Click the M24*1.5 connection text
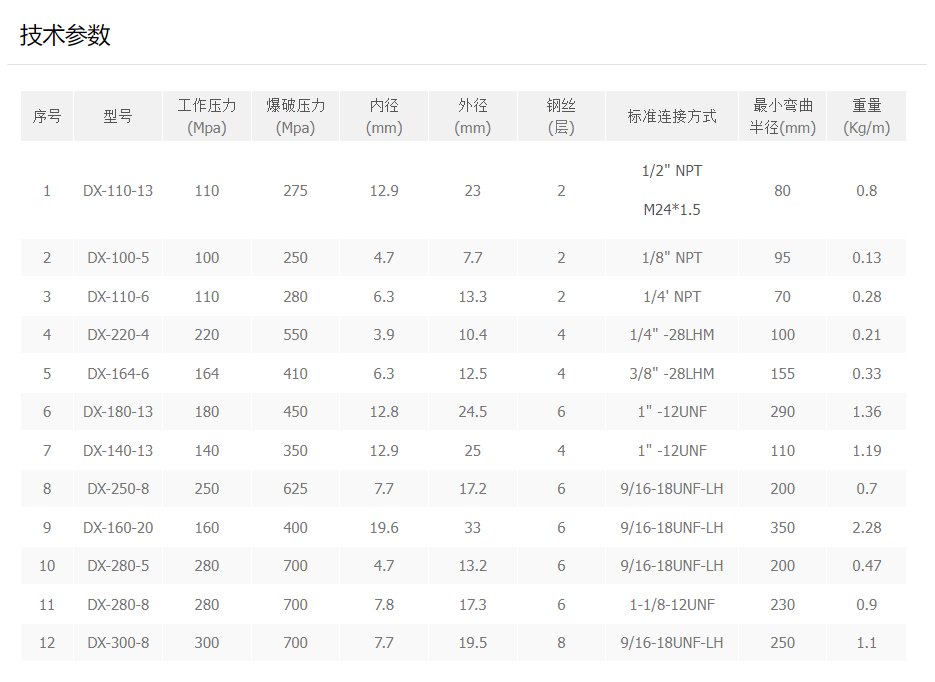This screenshot has height=682, width=935. click(x=672, y=210)
